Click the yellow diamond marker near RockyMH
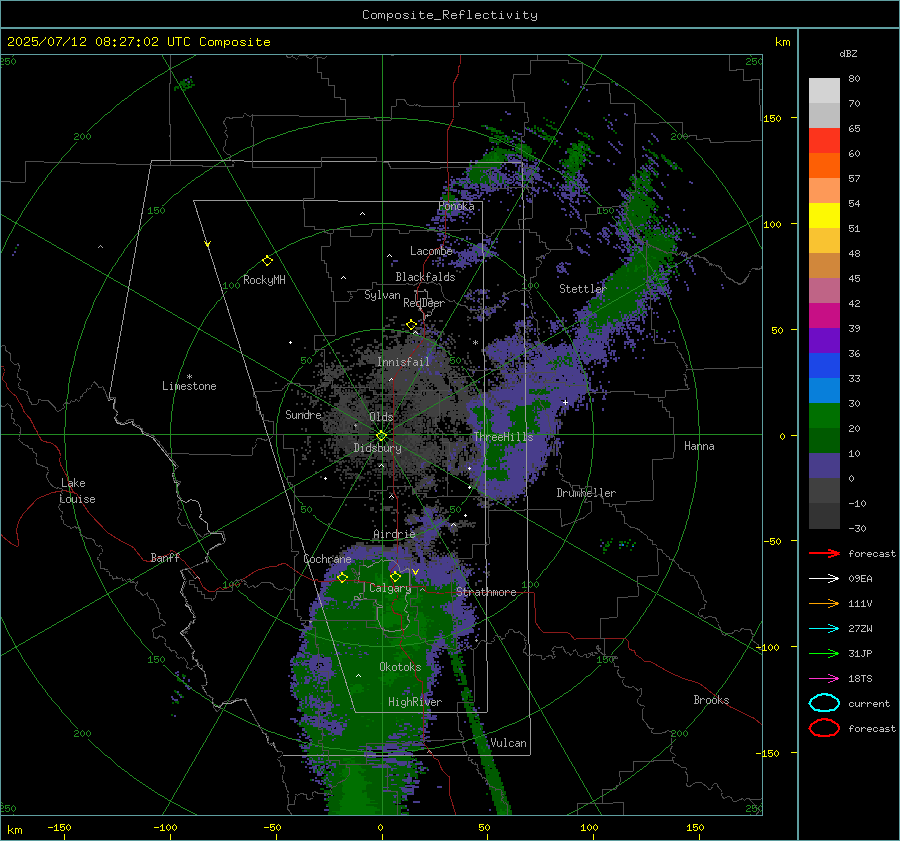Image resolution: width=900 pixels, height=841 pixels. point(267,261)
